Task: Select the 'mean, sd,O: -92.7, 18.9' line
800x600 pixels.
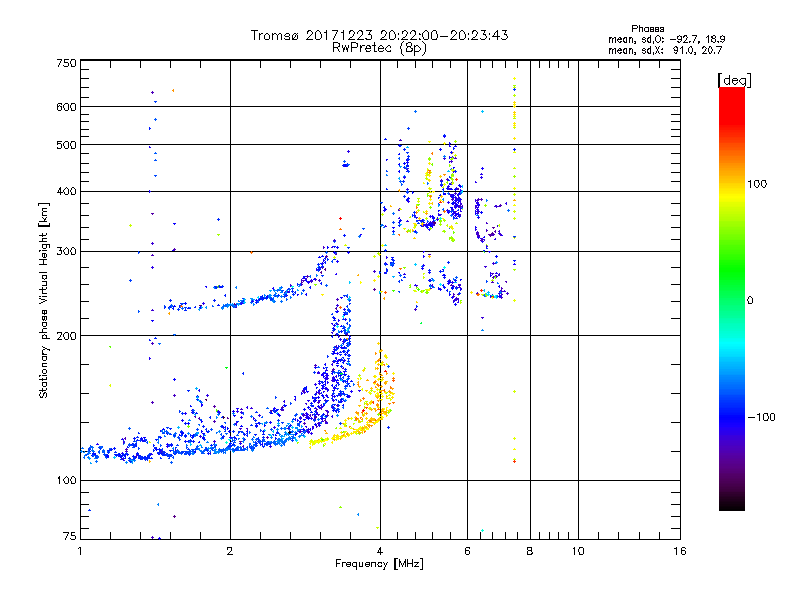Action: 666,39
